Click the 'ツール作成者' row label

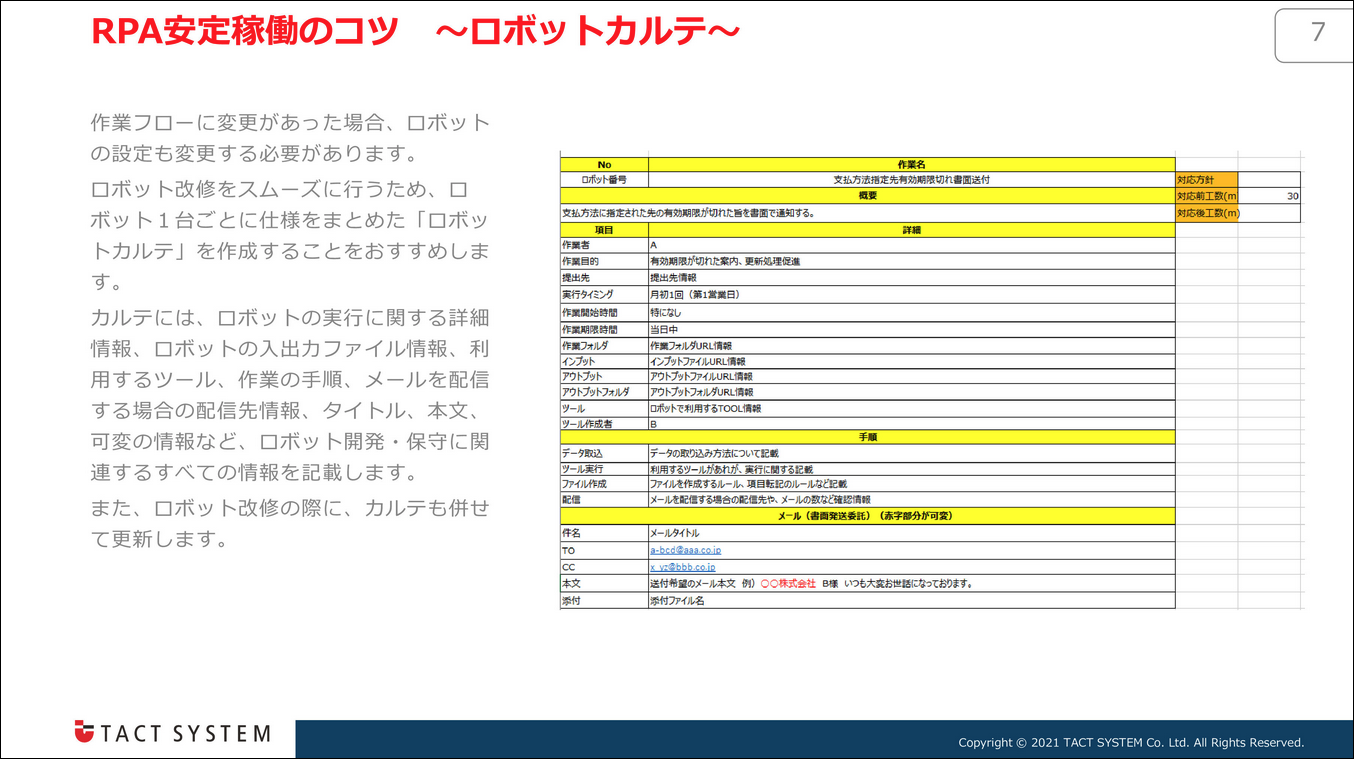604,424
